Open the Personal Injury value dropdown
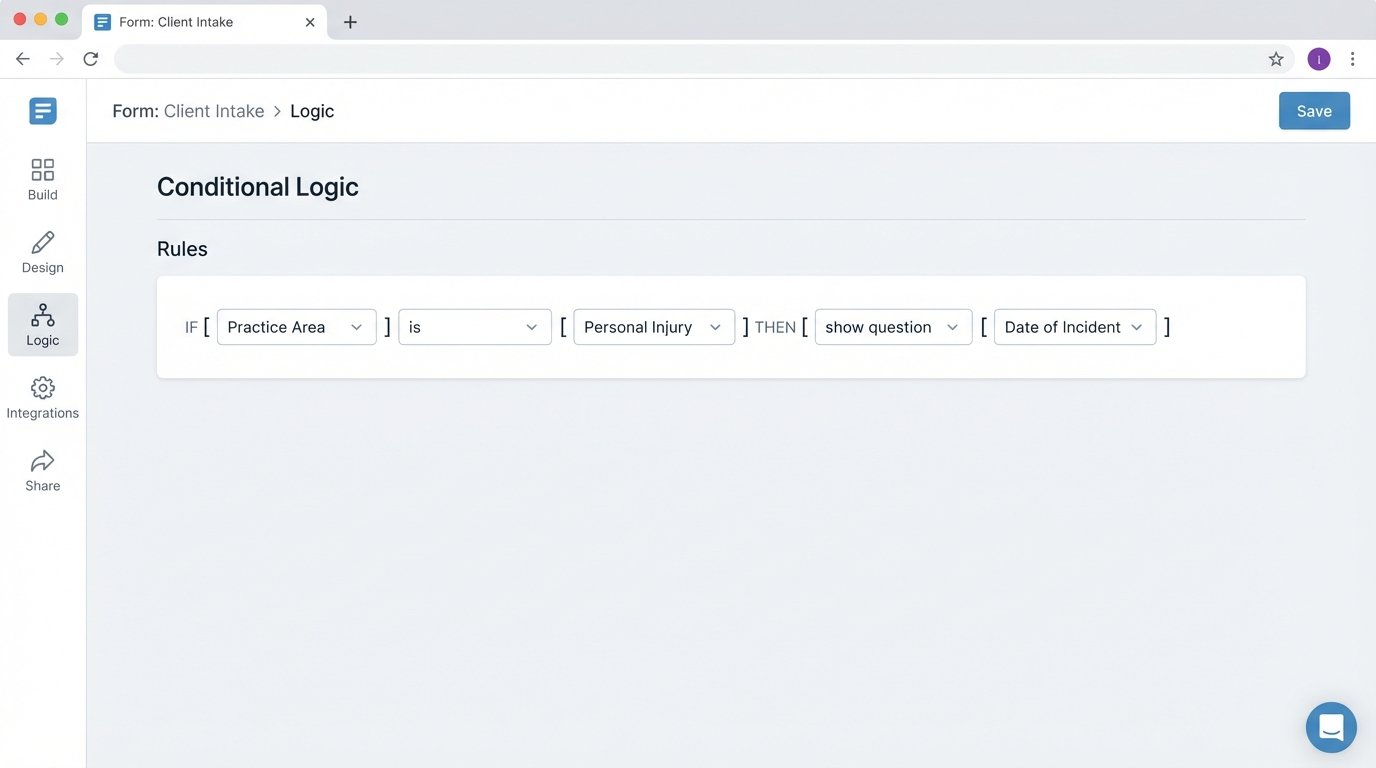The image size is (1376, 768). tap(653, 326)
